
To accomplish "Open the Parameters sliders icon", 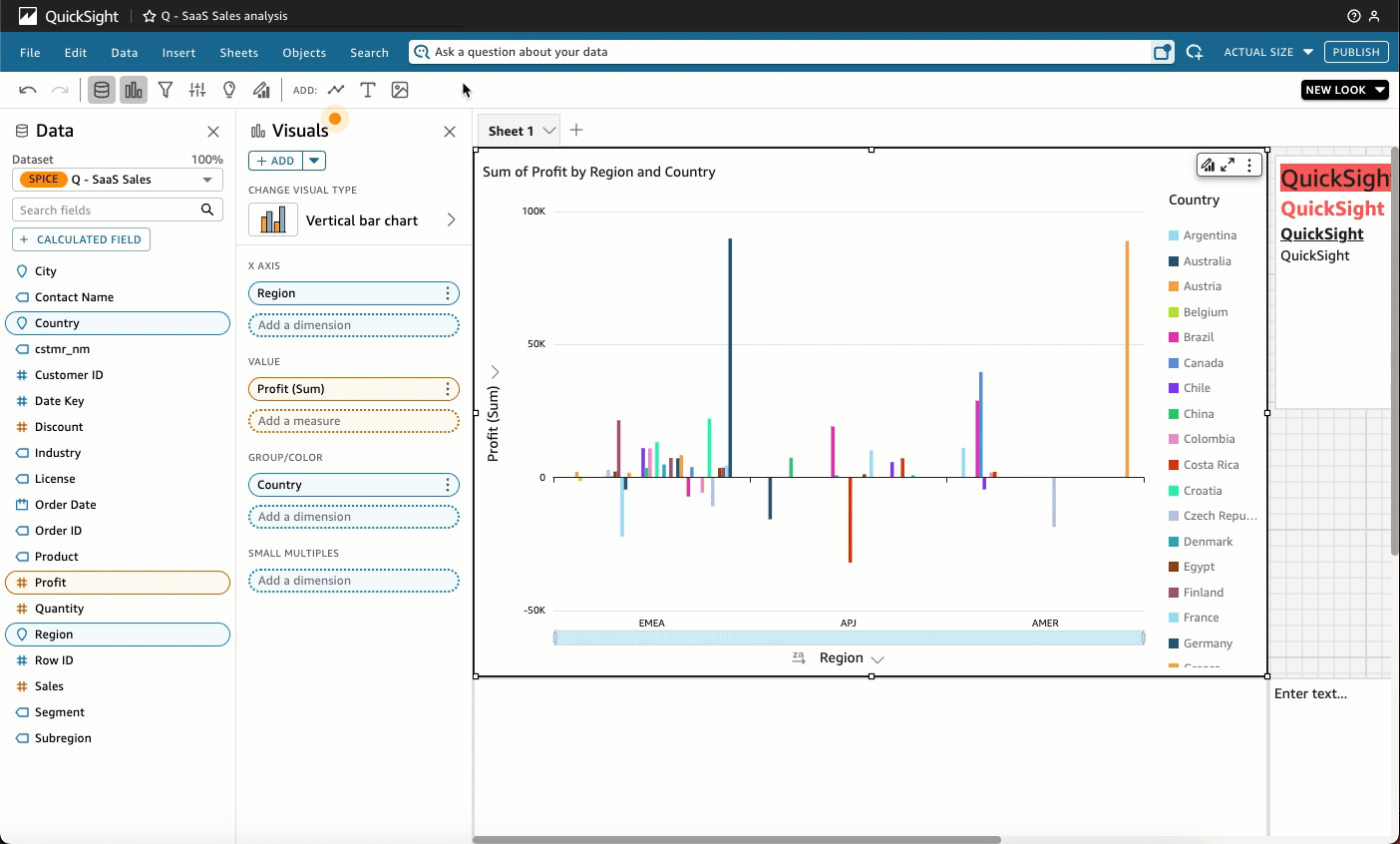I will coord(197,90).
